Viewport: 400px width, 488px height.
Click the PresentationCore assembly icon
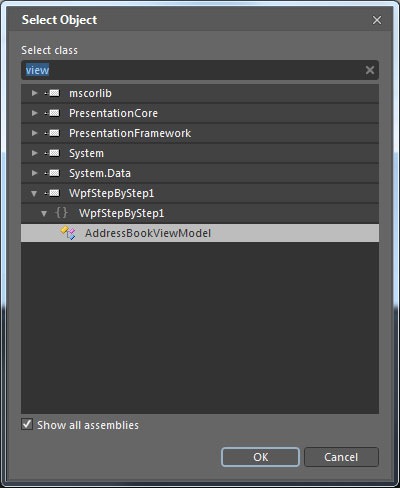pos(53,113)
